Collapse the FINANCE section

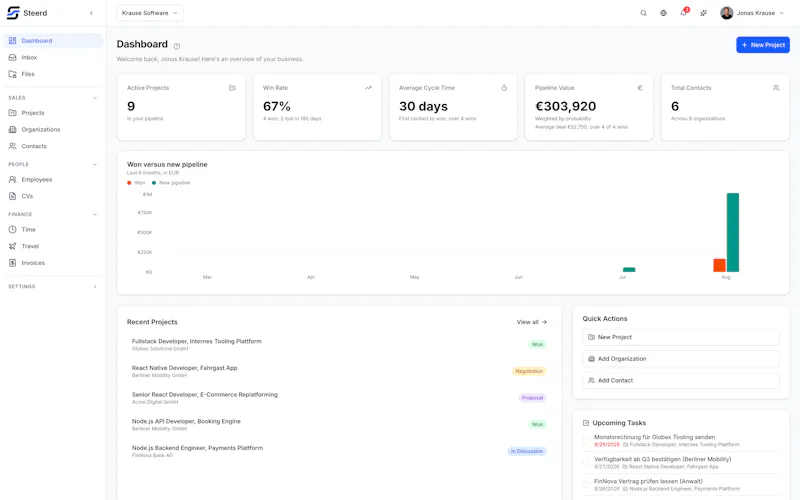[x=95, y=214]
